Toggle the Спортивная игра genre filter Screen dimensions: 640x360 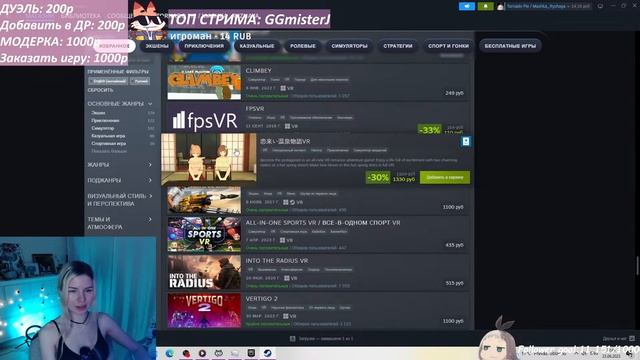[109, 144]
